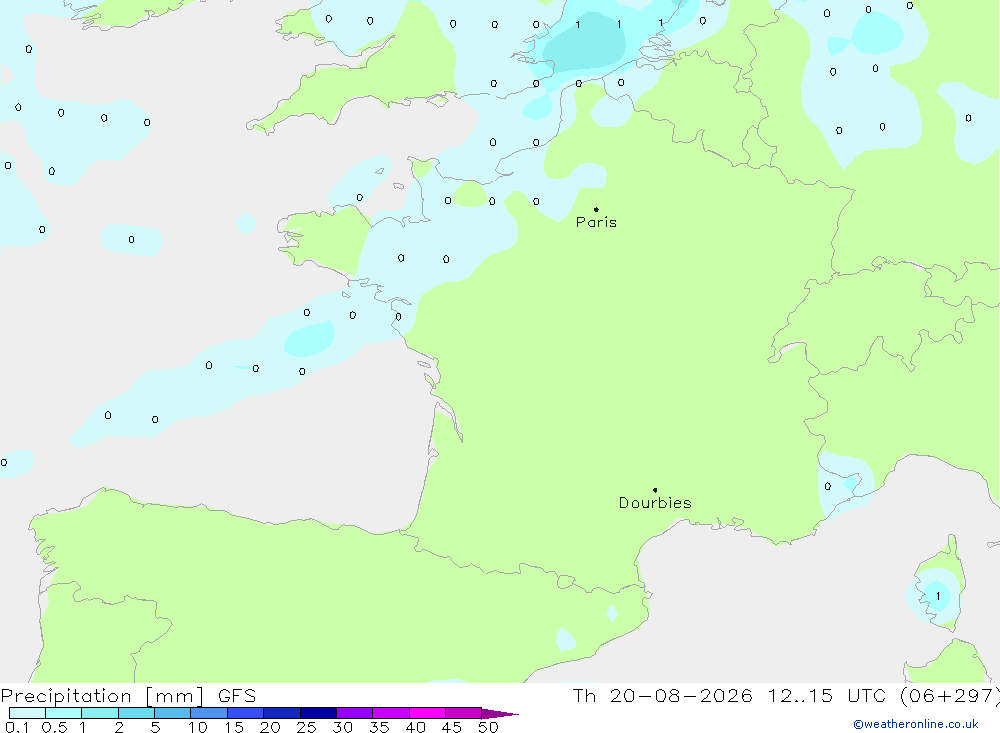Click the '(06+297)' forecast offset text

tap(950, 695)
